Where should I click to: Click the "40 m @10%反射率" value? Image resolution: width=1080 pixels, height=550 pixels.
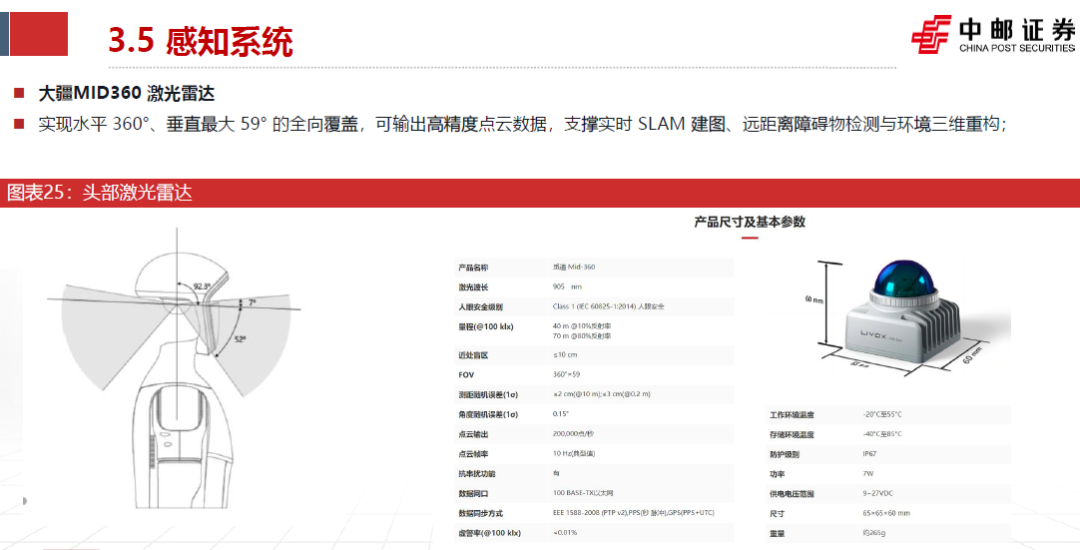point(581,326)
